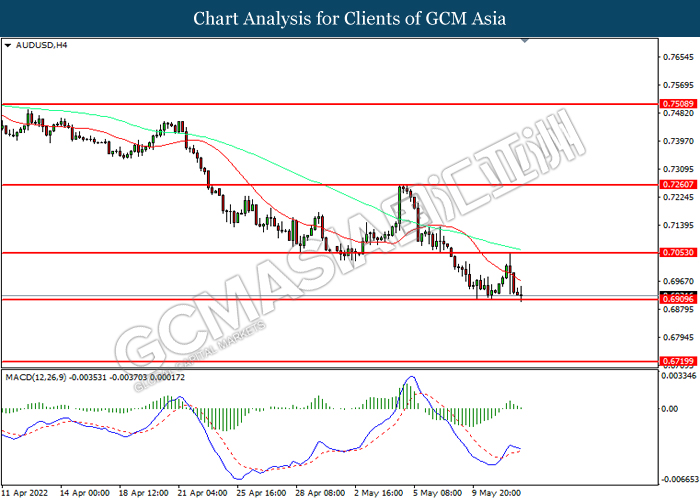Screen dimensions: 700x500
Task: Click the 0.74820 price axis value
Action: [679, 113]
